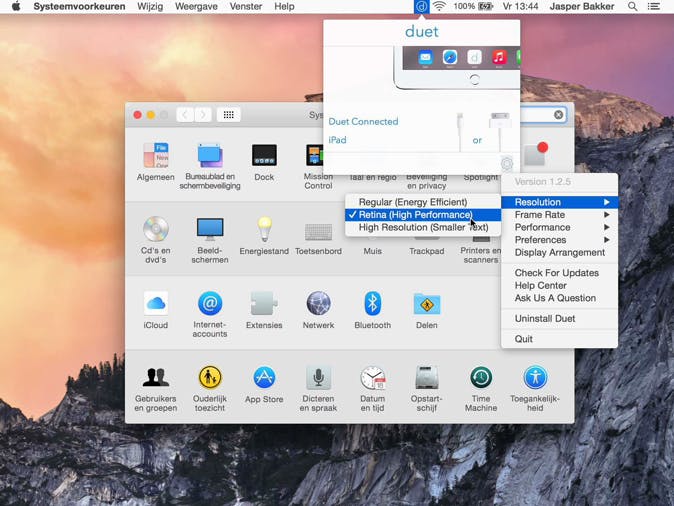
Task: Open Bureaublad en schermbeveiliging pane
Action: [210, 166]
